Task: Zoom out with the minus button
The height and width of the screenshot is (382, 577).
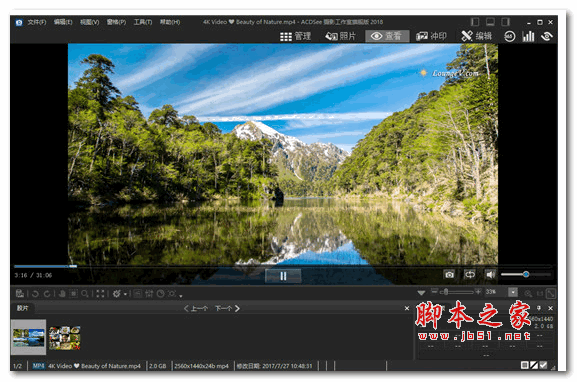Action: click(434, 291)
